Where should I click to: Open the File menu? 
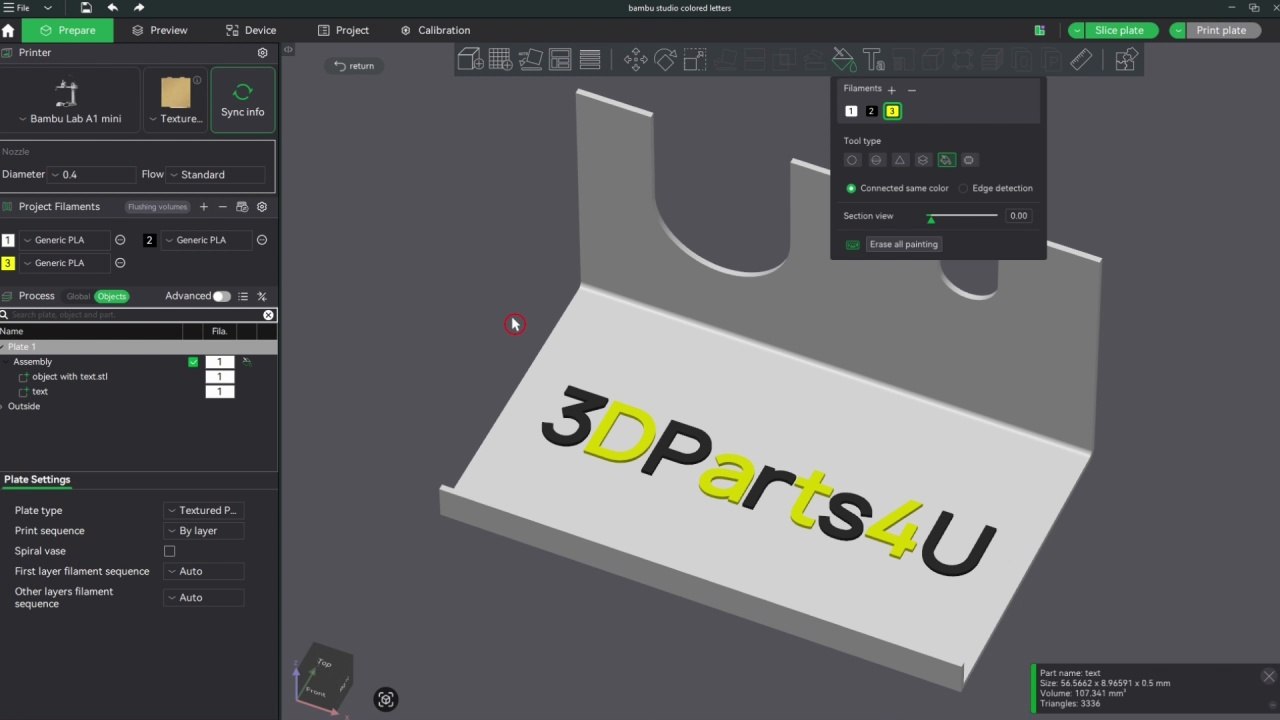tap(17, 8)
